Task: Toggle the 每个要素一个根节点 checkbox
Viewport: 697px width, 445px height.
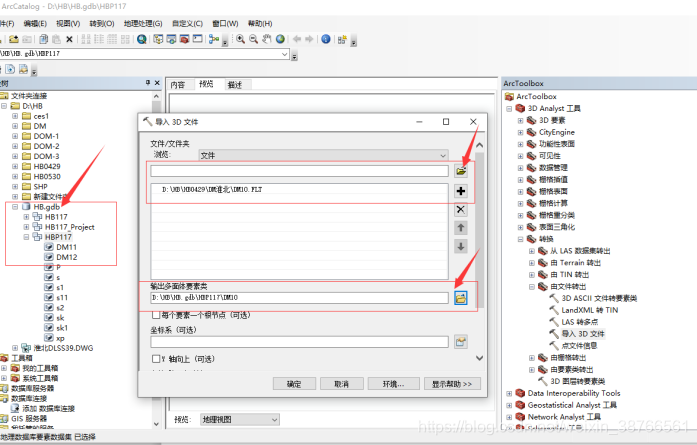Action: point(156,315)
